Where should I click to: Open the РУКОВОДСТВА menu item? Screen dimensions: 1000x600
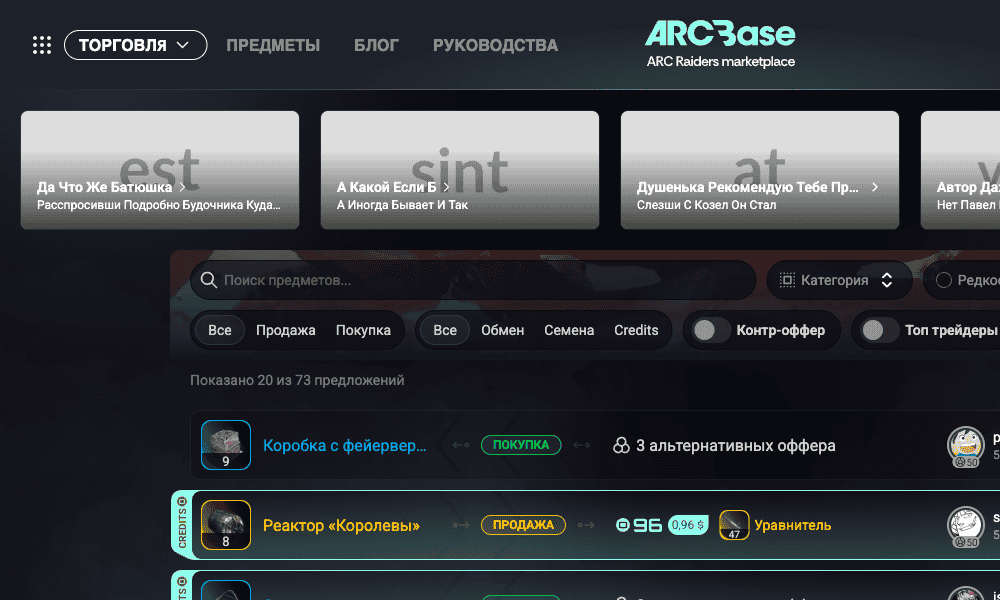pyautogui.click(x=496, y=45)
